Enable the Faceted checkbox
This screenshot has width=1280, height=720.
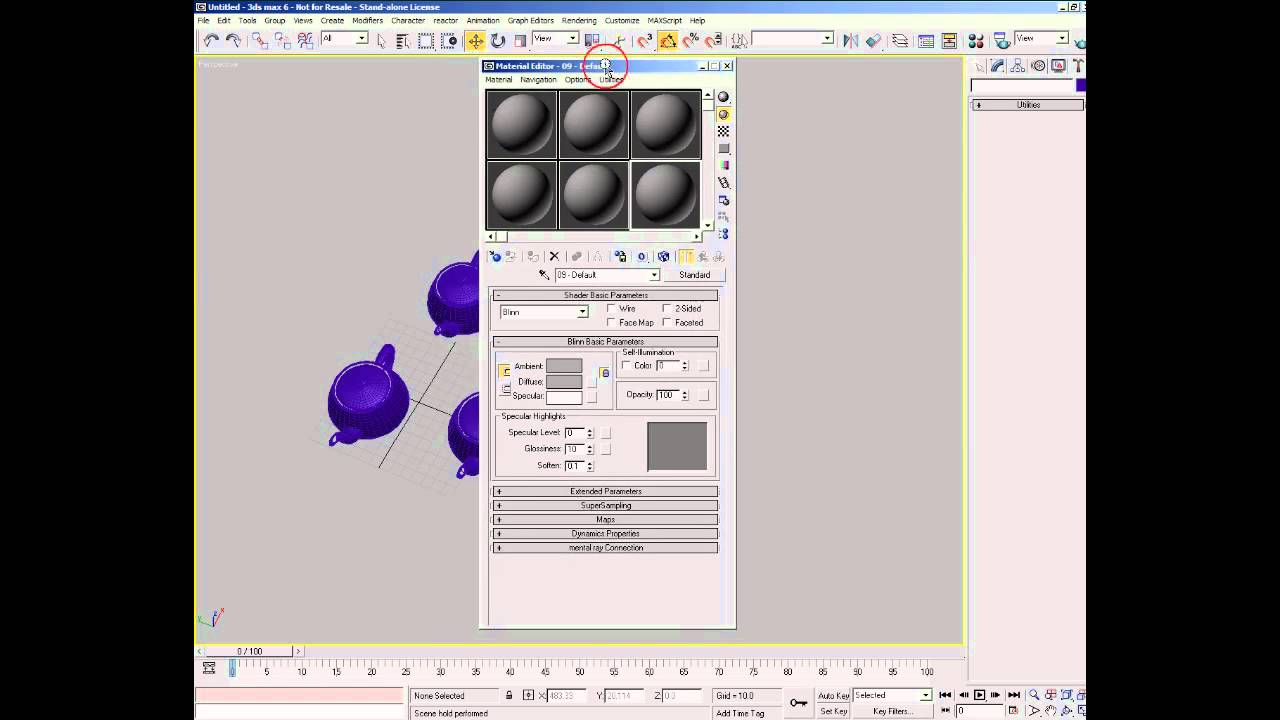pyautogui.click(x=667, y=323)
